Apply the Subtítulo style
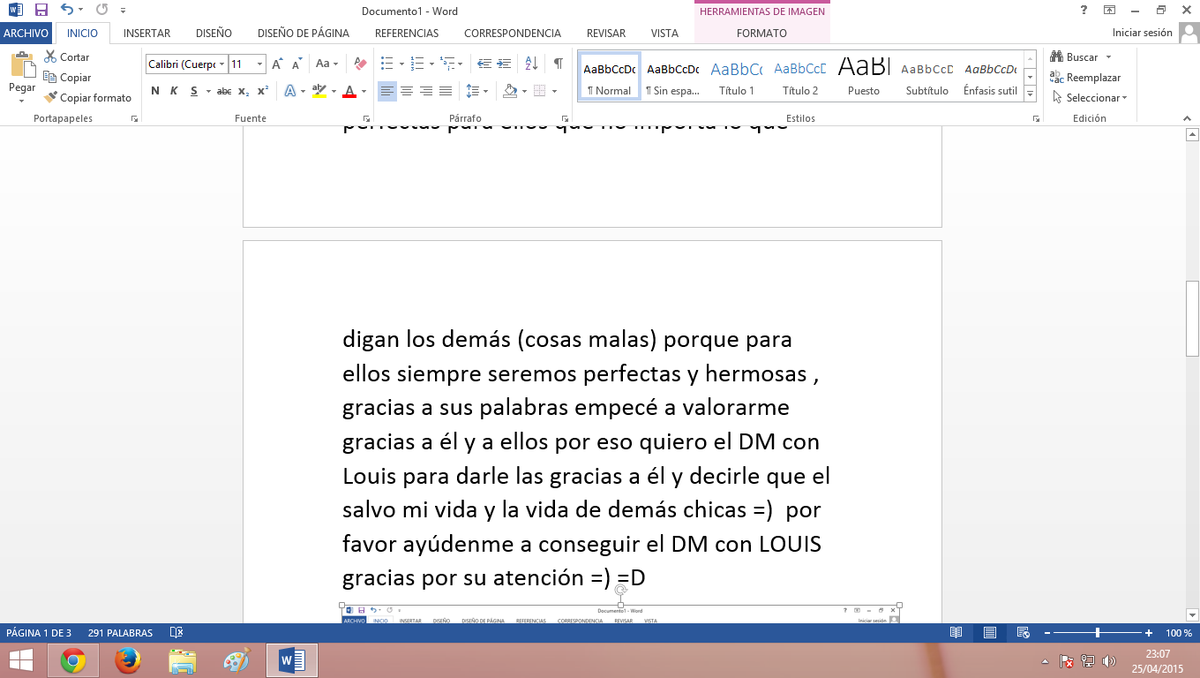The image size is (1200, 678). tap(927, 77)
